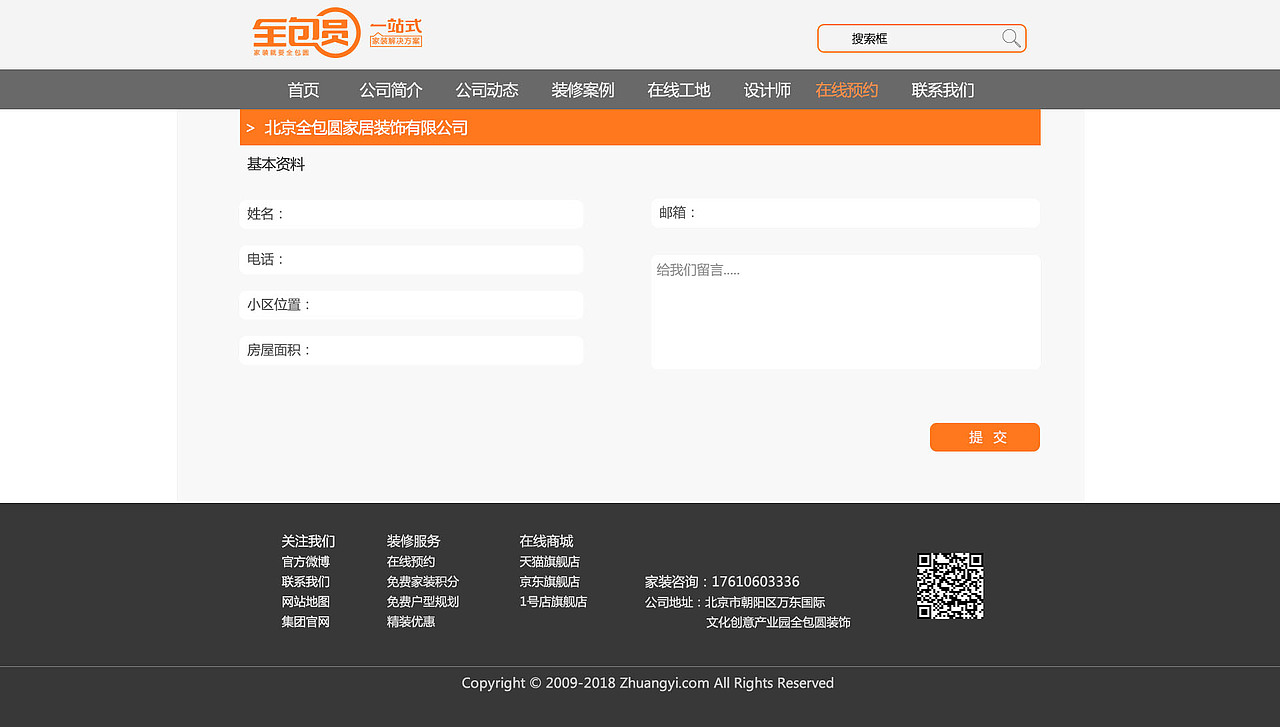Click the Copyright 2009-2018 Zhuangyi.com text

click(647, 683)
